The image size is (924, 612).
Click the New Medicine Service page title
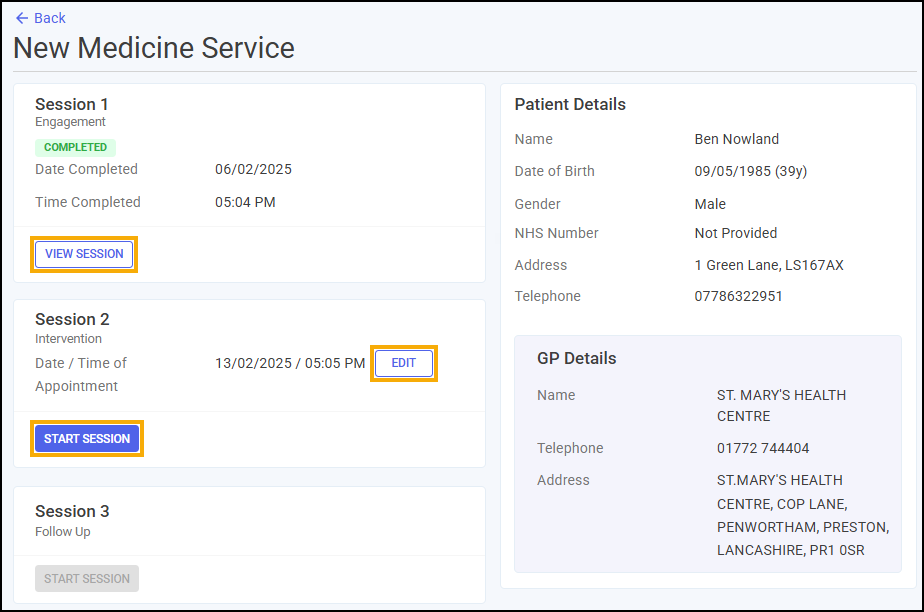click(x=154, y=48)
